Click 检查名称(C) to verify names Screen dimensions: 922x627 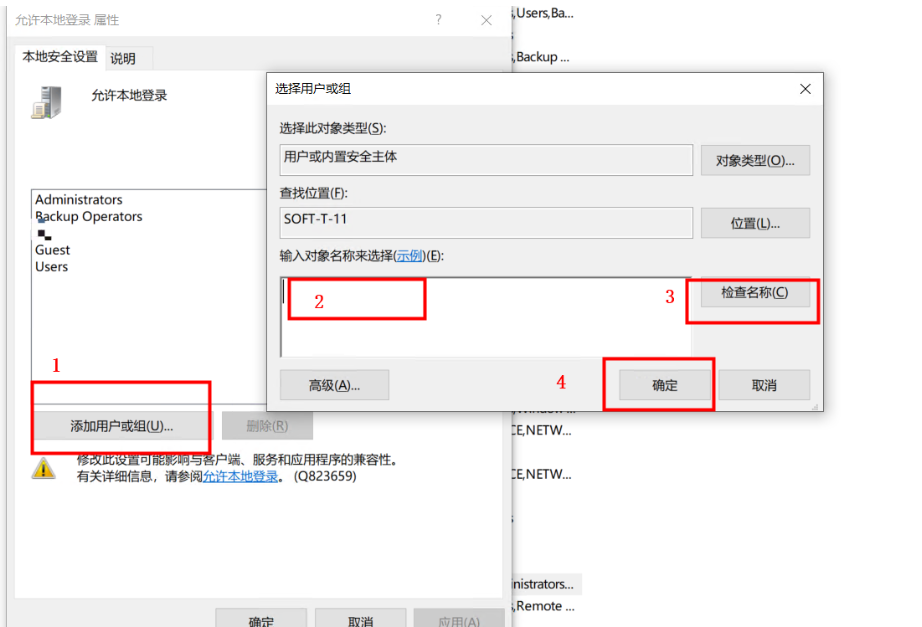pyautogui.click(x=754, y=293)
